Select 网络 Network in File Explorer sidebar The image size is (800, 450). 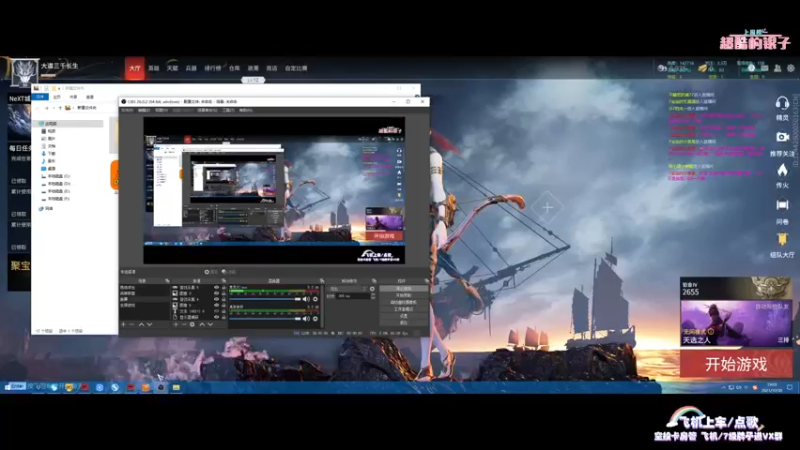tap(46, 208)
